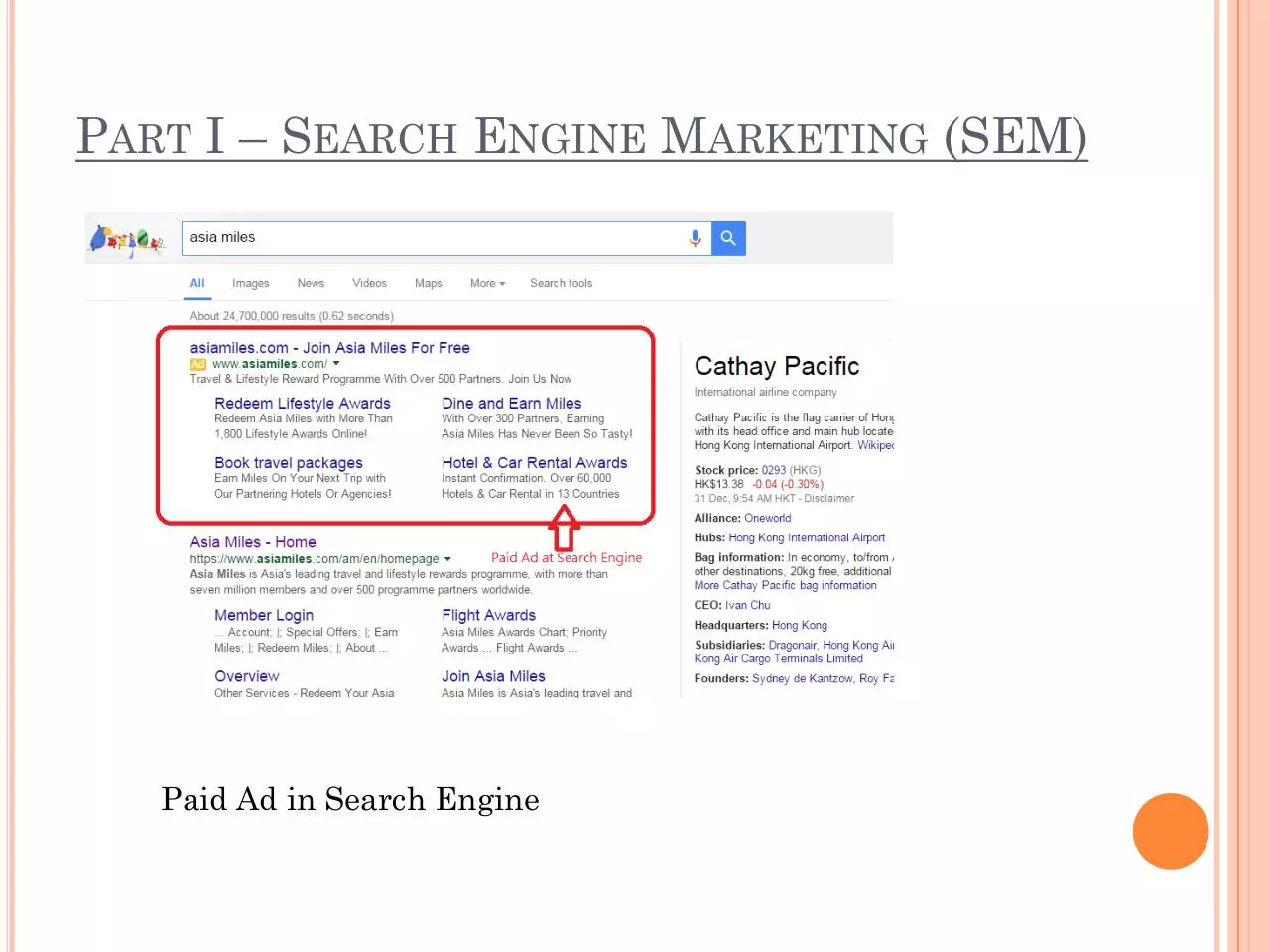Image resolution: width=1270 pixels, height=952 pixels.
Task: Focus the search box containing asia miles
Action: pos(446,238)
